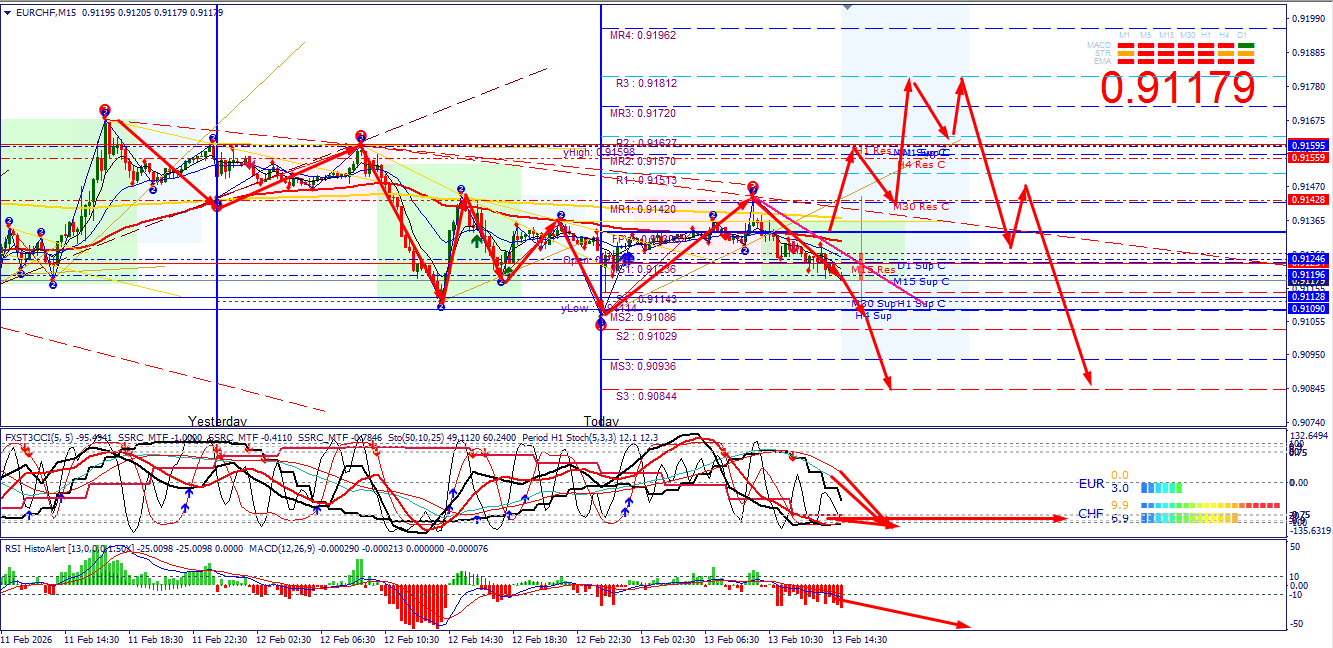Click the CHF currency strength label
The image size is (1333, 648).
coord(1091,514)
